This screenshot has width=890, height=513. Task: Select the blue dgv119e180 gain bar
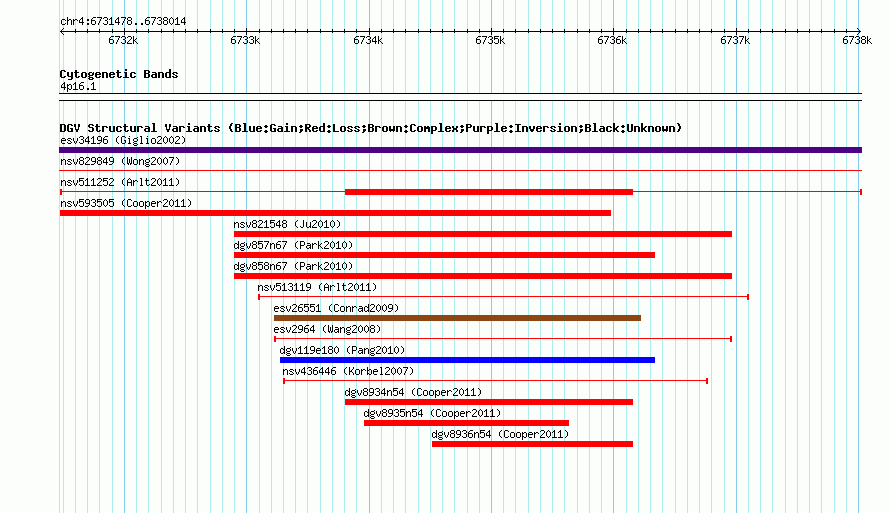(x=468, y=360)
